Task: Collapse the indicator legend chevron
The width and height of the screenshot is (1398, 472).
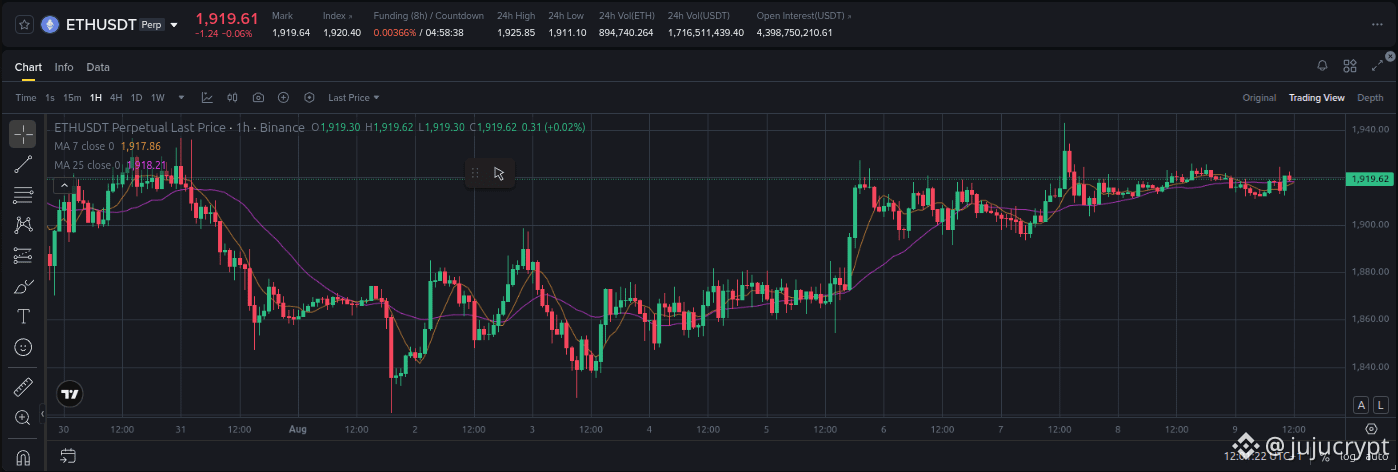Action: pyautogui.click(x=62, y=185)
